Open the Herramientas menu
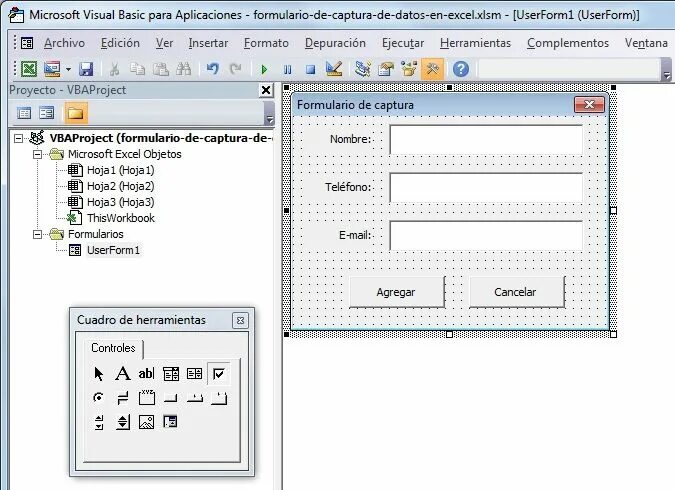675x490 pixels. [x=475, y=43]
